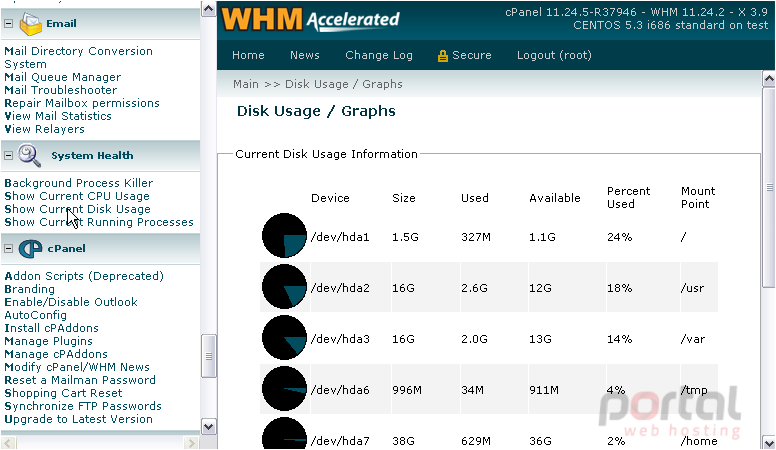Image resolution: width=776 pixels, height=450 pixels.
Task: Open Mail Queue Manager
Action: 62,77
